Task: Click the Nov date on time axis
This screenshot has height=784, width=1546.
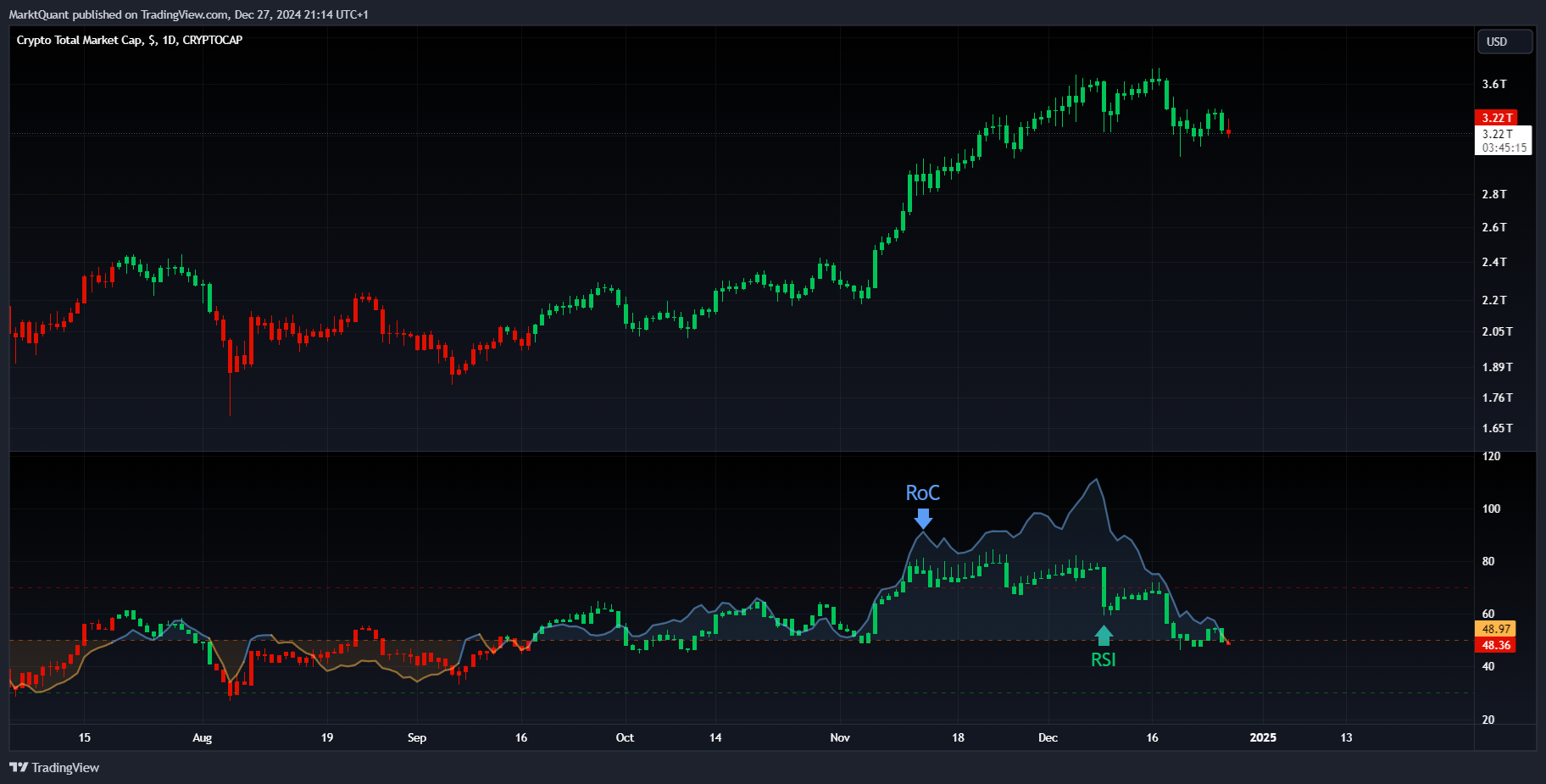Action: (x=840, y=737)
